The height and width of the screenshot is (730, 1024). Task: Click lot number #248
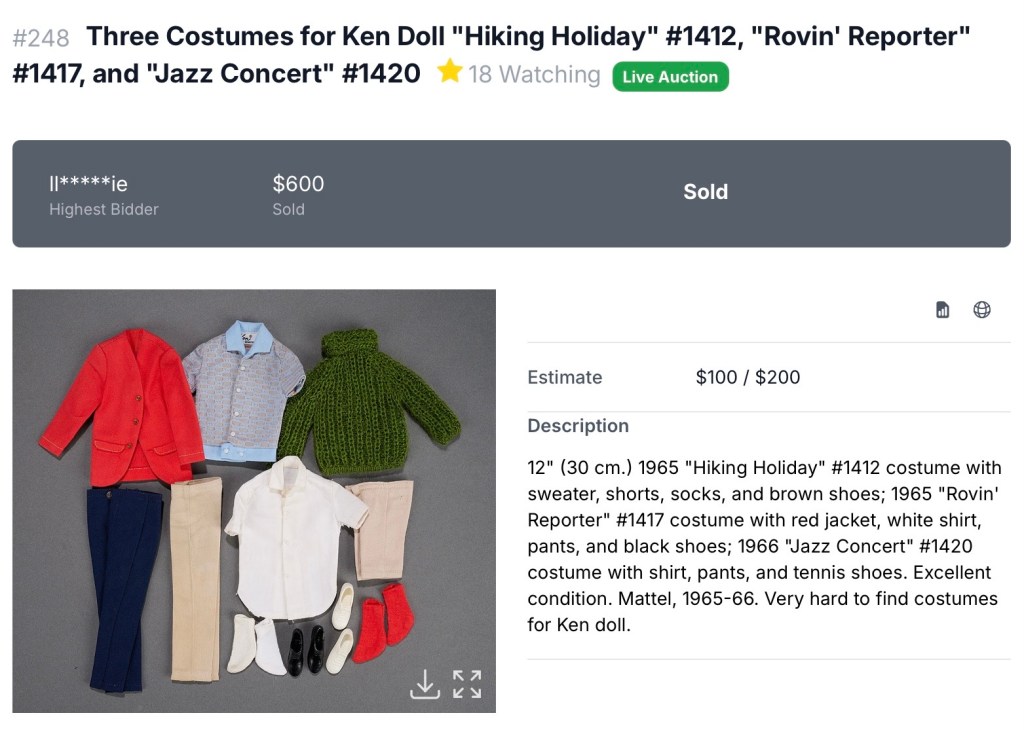41,38
